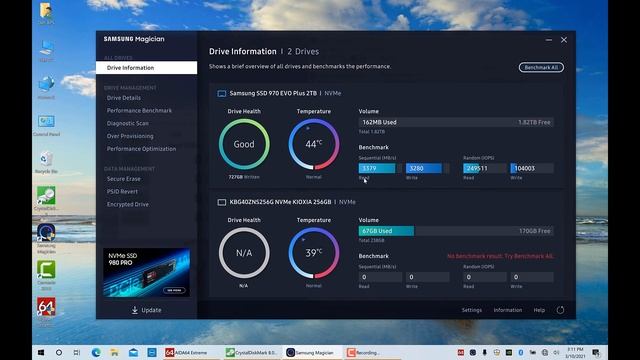
Task: Open the user folder desktop icon
Action: [46, 12]
